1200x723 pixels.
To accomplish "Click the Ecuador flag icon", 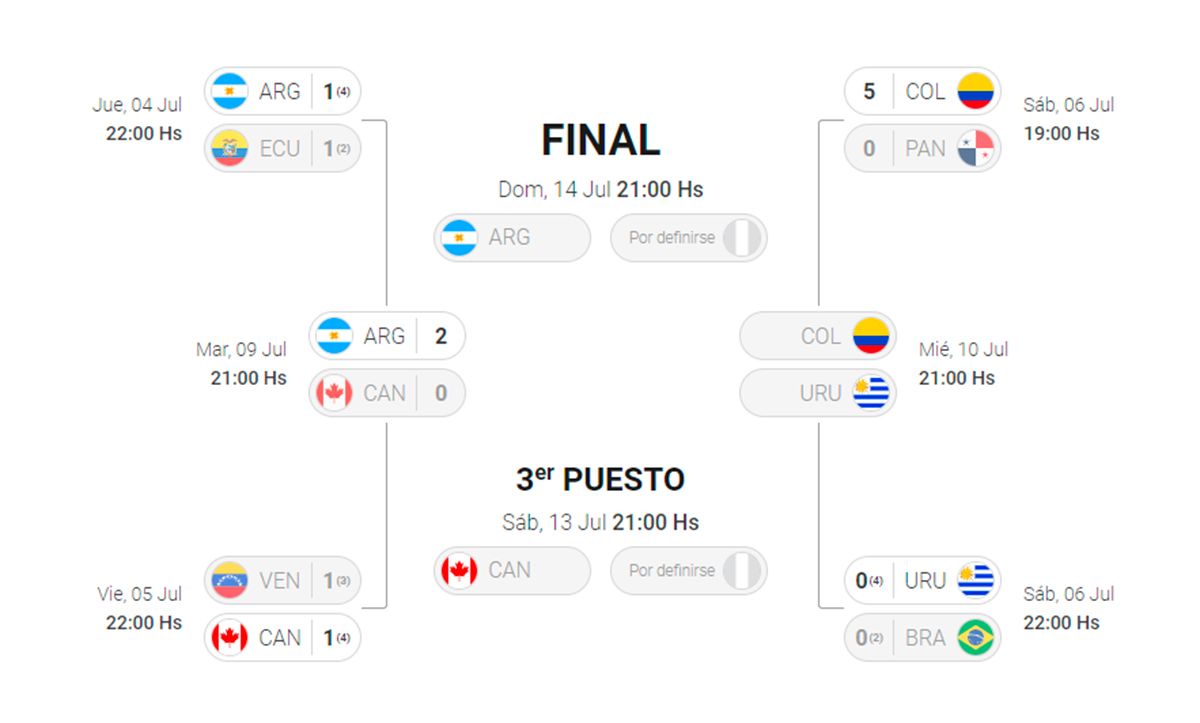I will (x=229, y=149).
